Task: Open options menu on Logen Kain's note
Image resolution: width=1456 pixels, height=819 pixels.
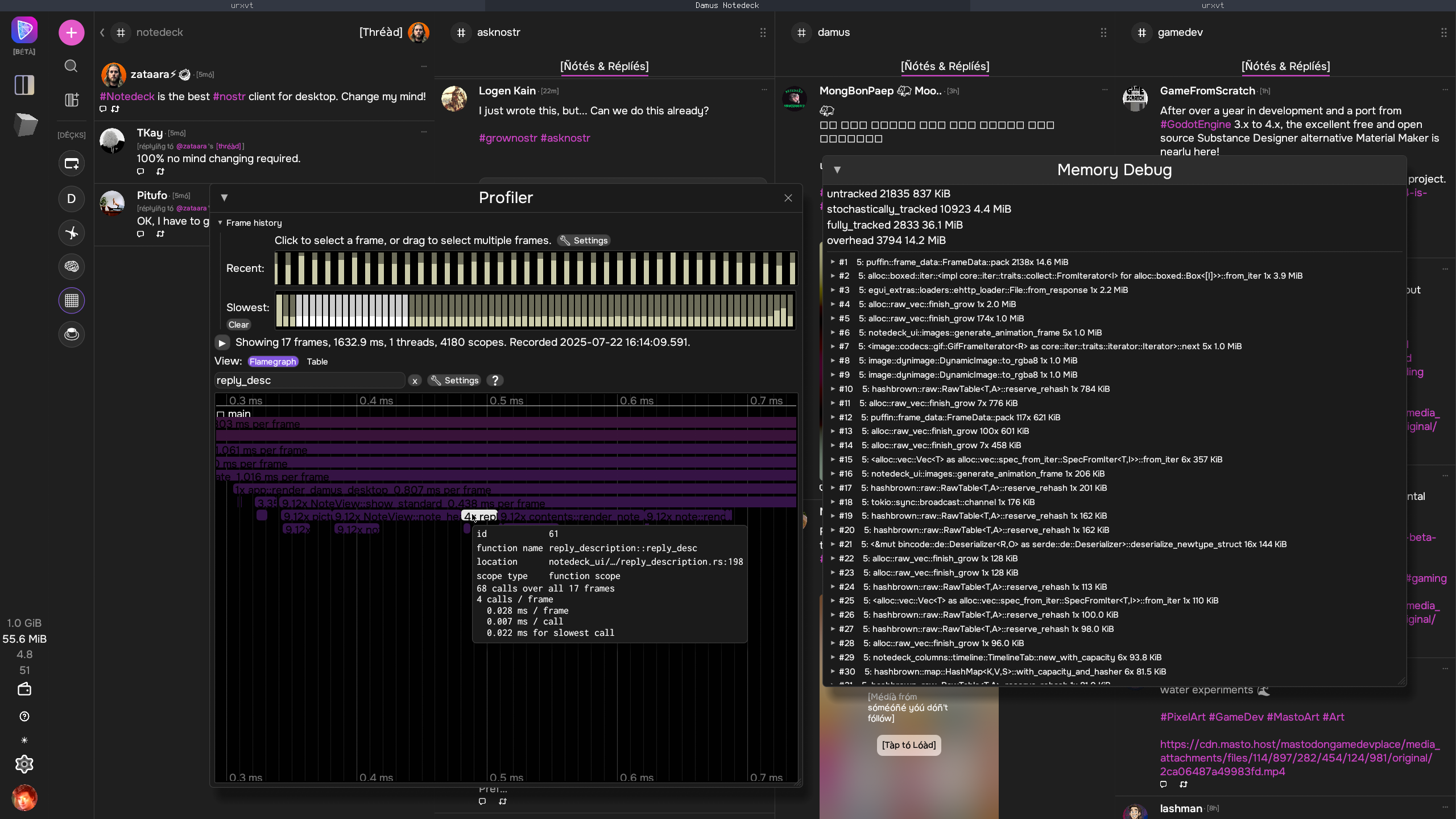Action: 764,89
